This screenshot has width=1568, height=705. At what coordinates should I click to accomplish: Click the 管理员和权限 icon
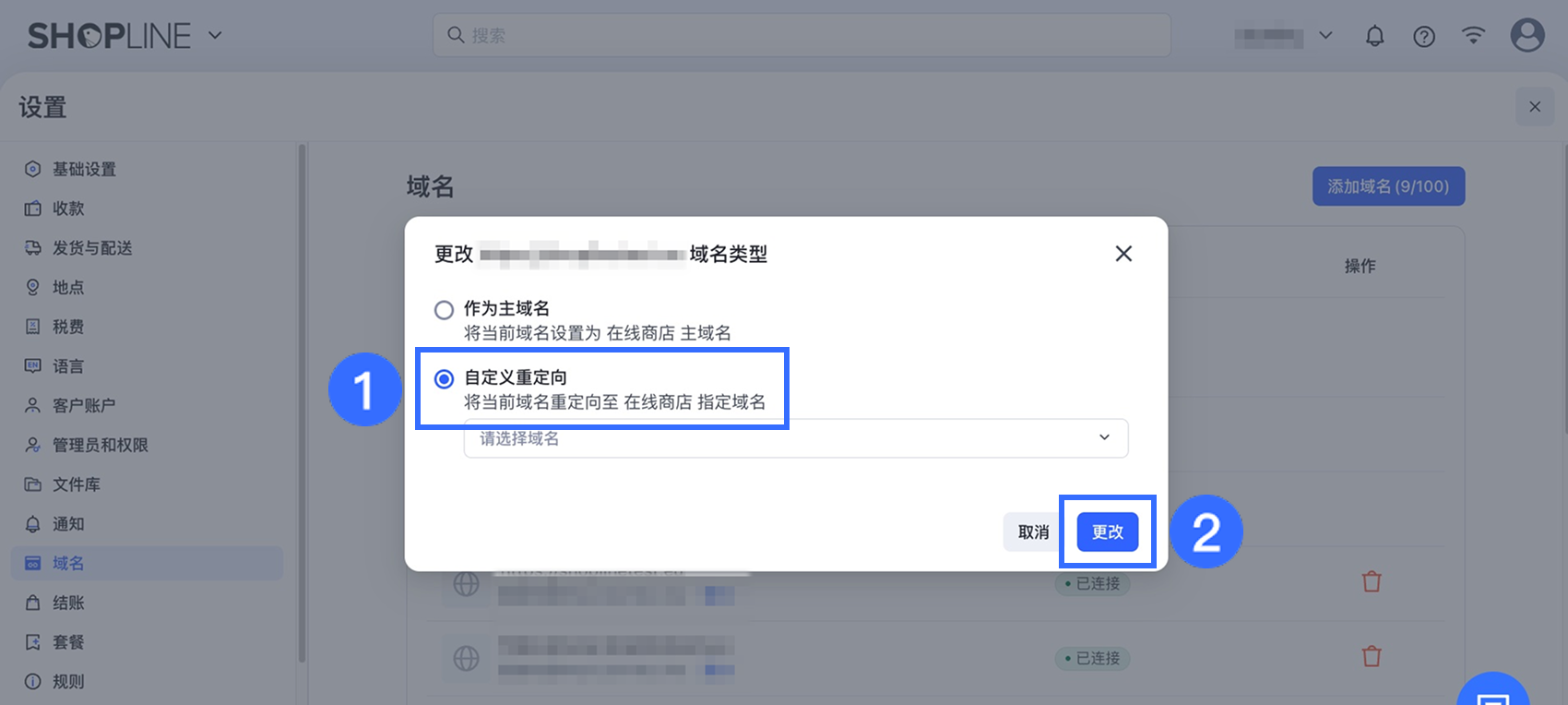[32, 445]
